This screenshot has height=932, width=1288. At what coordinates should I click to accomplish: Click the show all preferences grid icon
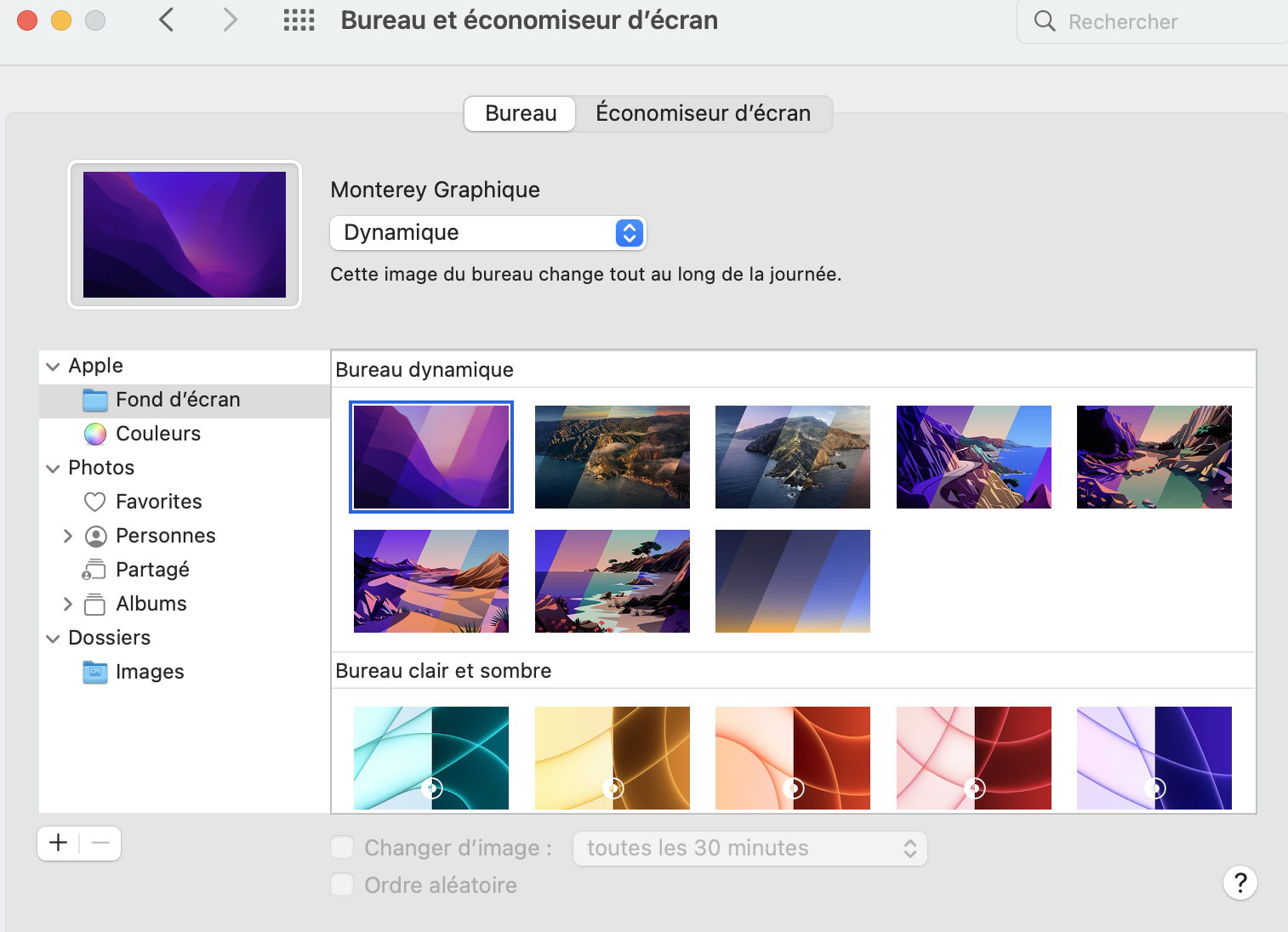click(299, 20)
